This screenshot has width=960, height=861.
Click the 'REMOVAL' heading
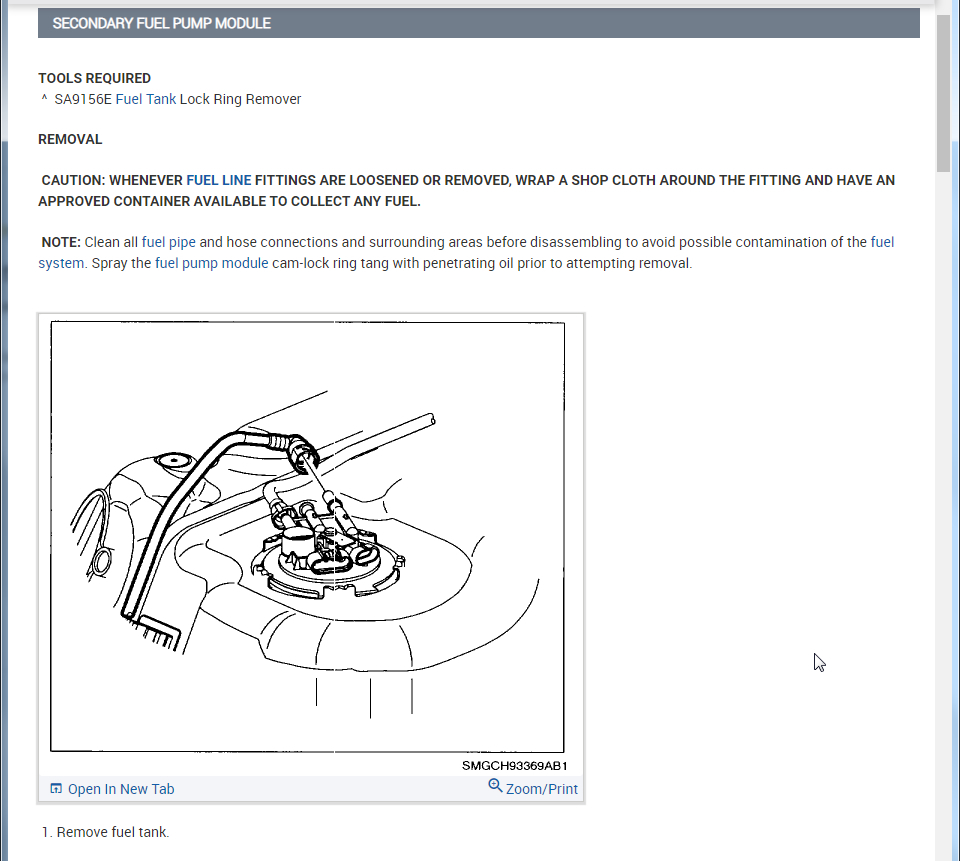tap(70, 139)
